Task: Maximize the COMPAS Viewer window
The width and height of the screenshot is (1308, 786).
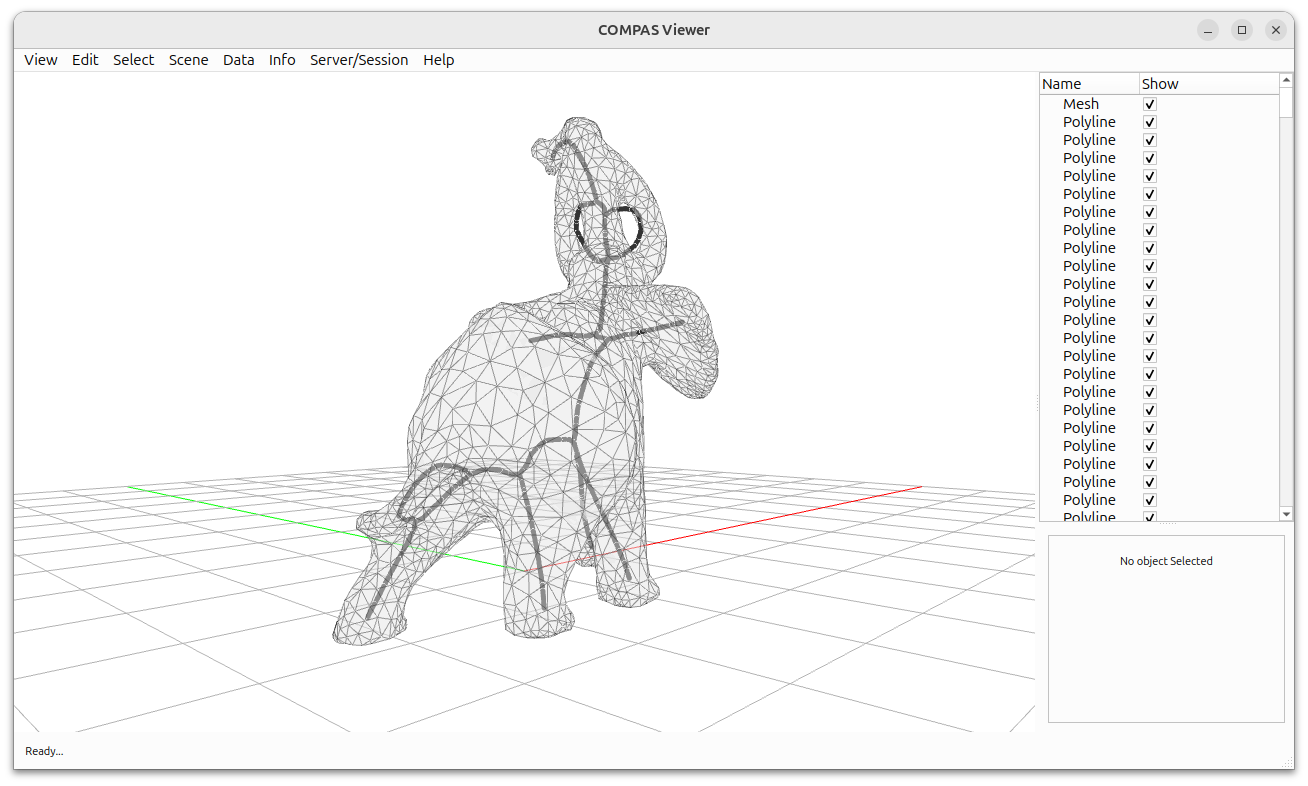Action: click(x=1242, y=30)
